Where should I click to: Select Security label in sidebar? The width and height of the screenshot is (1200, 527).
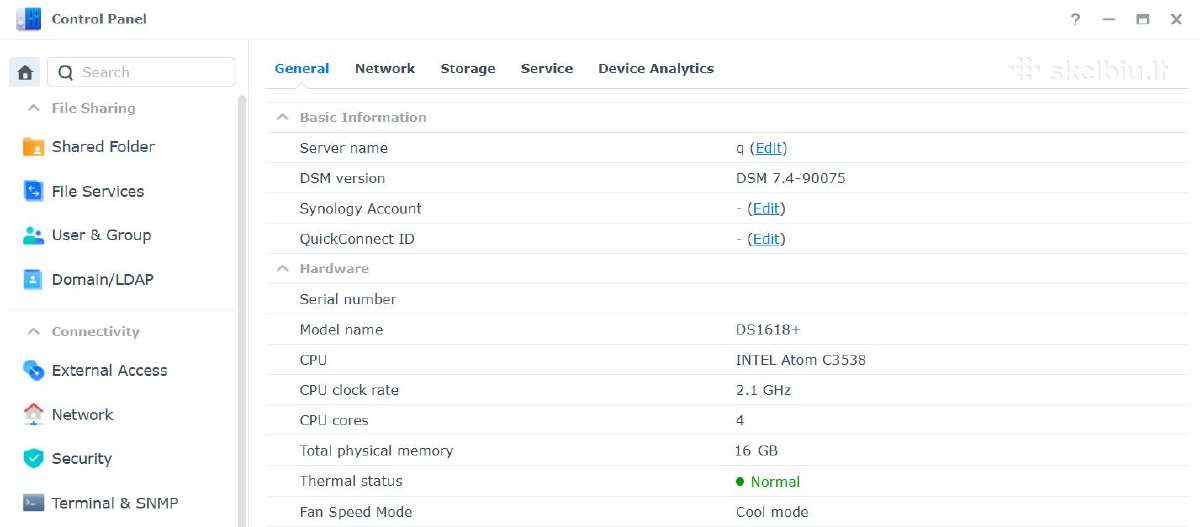[82, 458]
